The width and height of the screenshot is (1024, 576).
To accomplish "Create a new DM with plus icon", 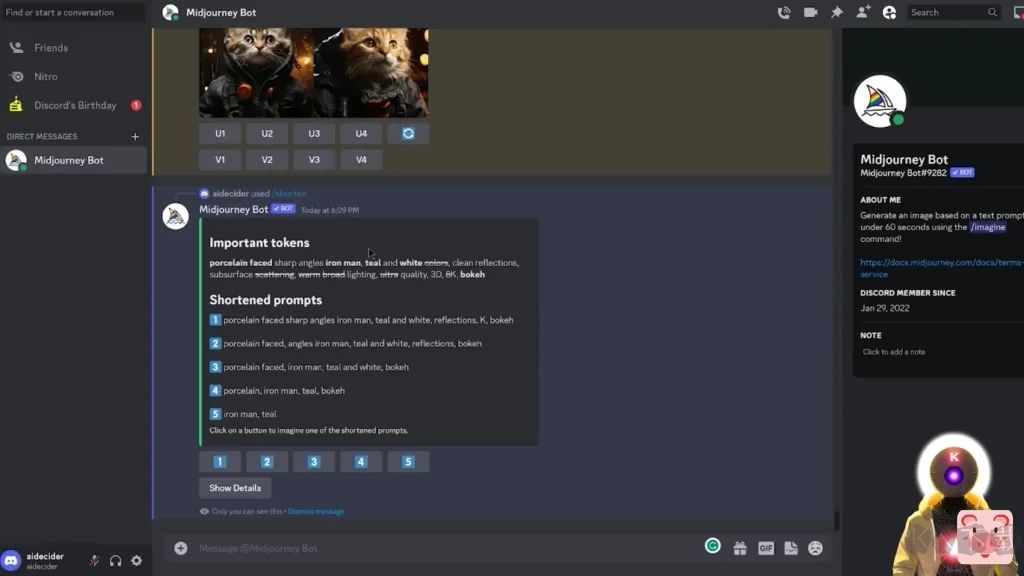I will [135, 136].
